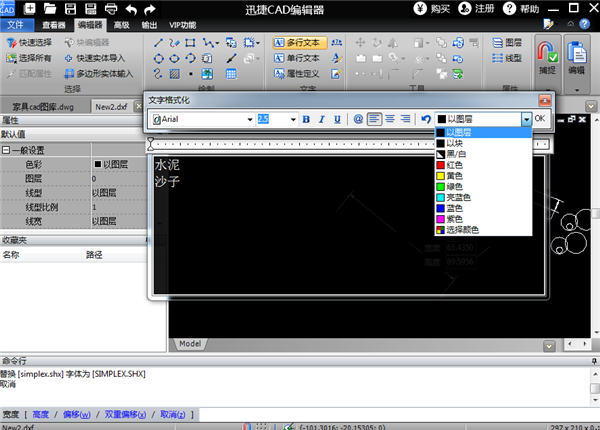Toggle Bold formatting

306,119
